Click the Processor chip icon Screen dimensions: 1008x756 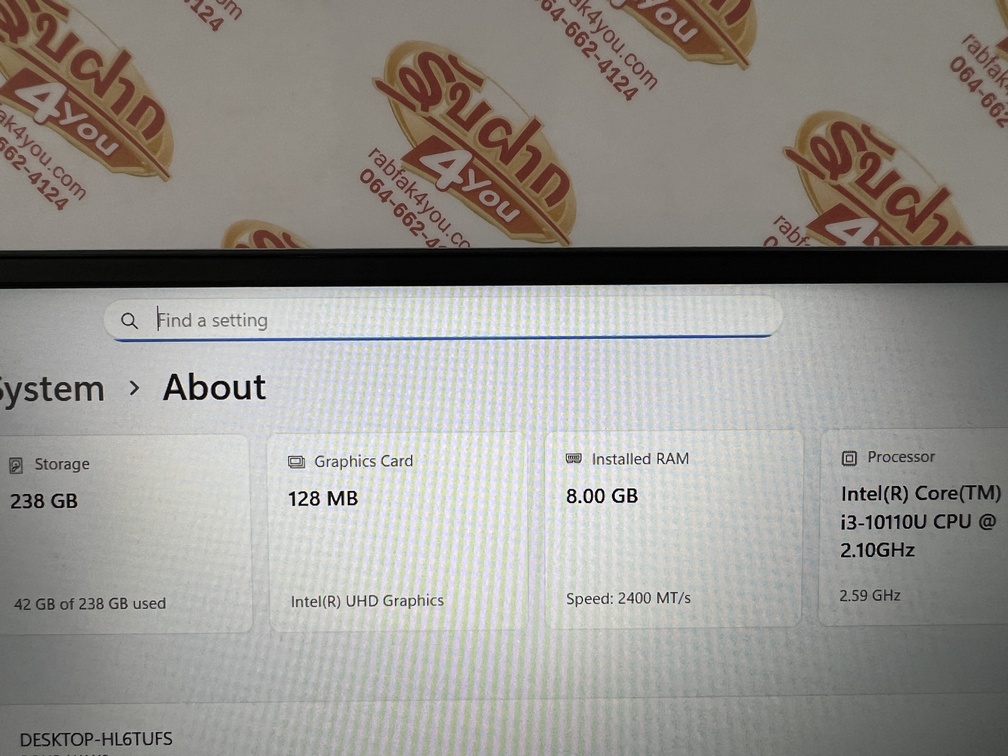(849, 458)
